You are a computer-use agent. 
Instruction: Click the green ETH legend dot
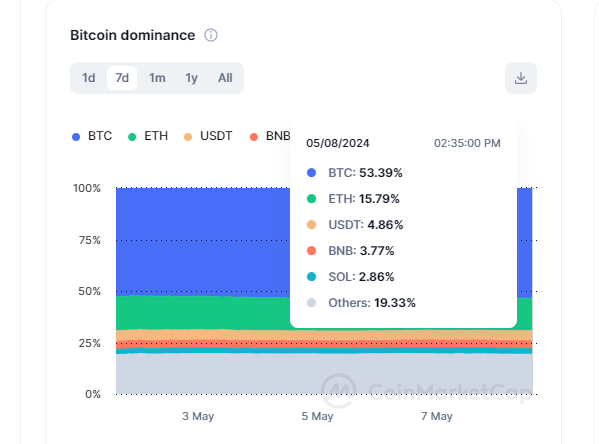[132, 137]
